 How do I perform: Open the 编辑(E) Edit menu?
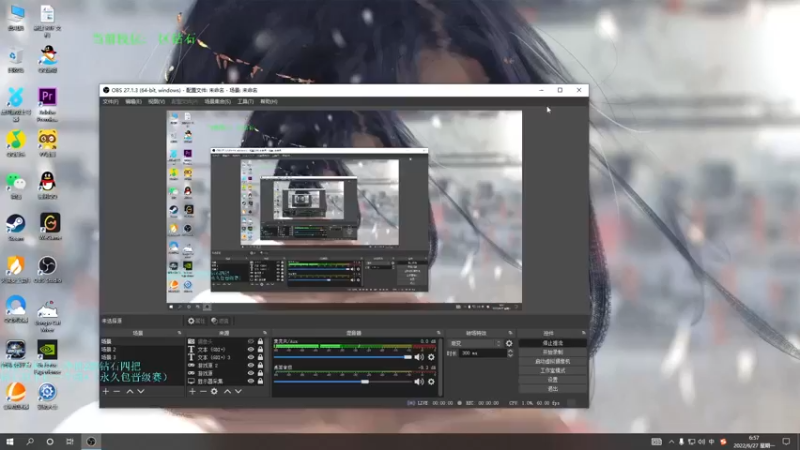[x=134, y=102]
